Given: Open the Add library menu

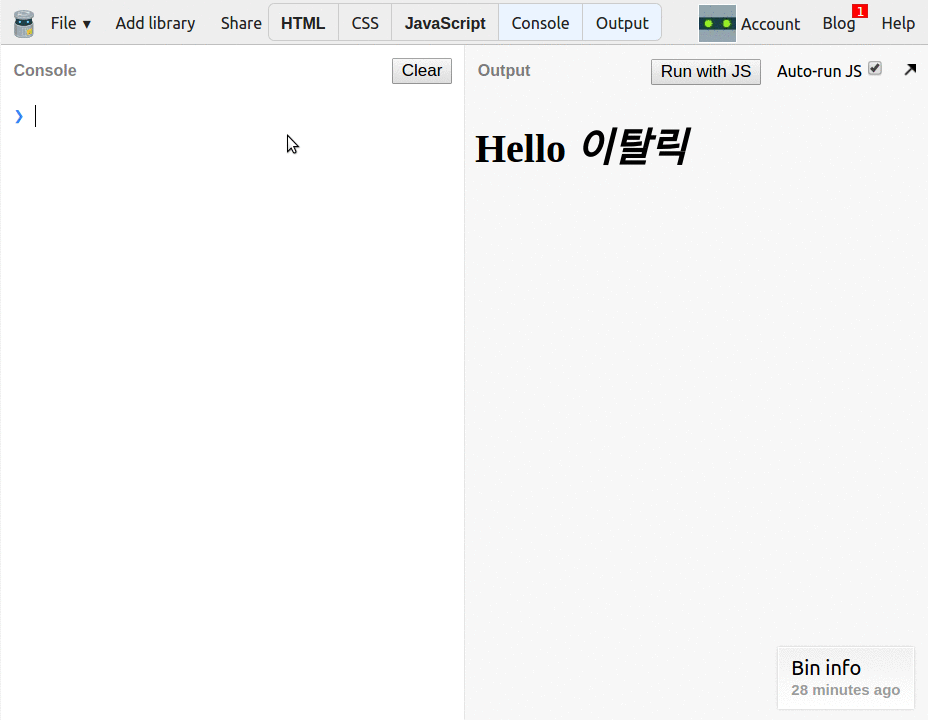Looking at the screenshot, I should 155,23.
